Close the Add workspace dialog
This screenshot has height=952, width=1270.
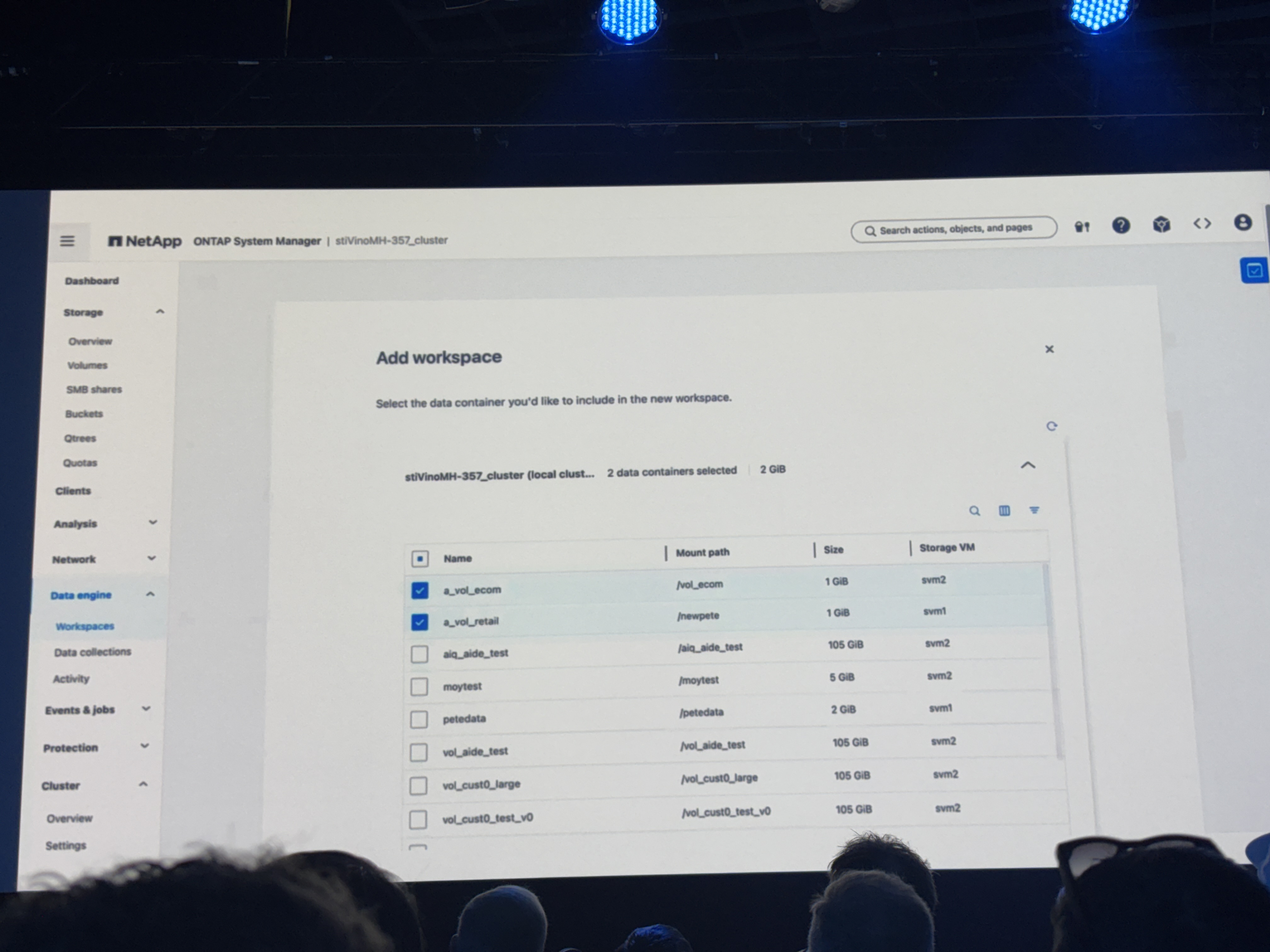tap(1050, 349)
